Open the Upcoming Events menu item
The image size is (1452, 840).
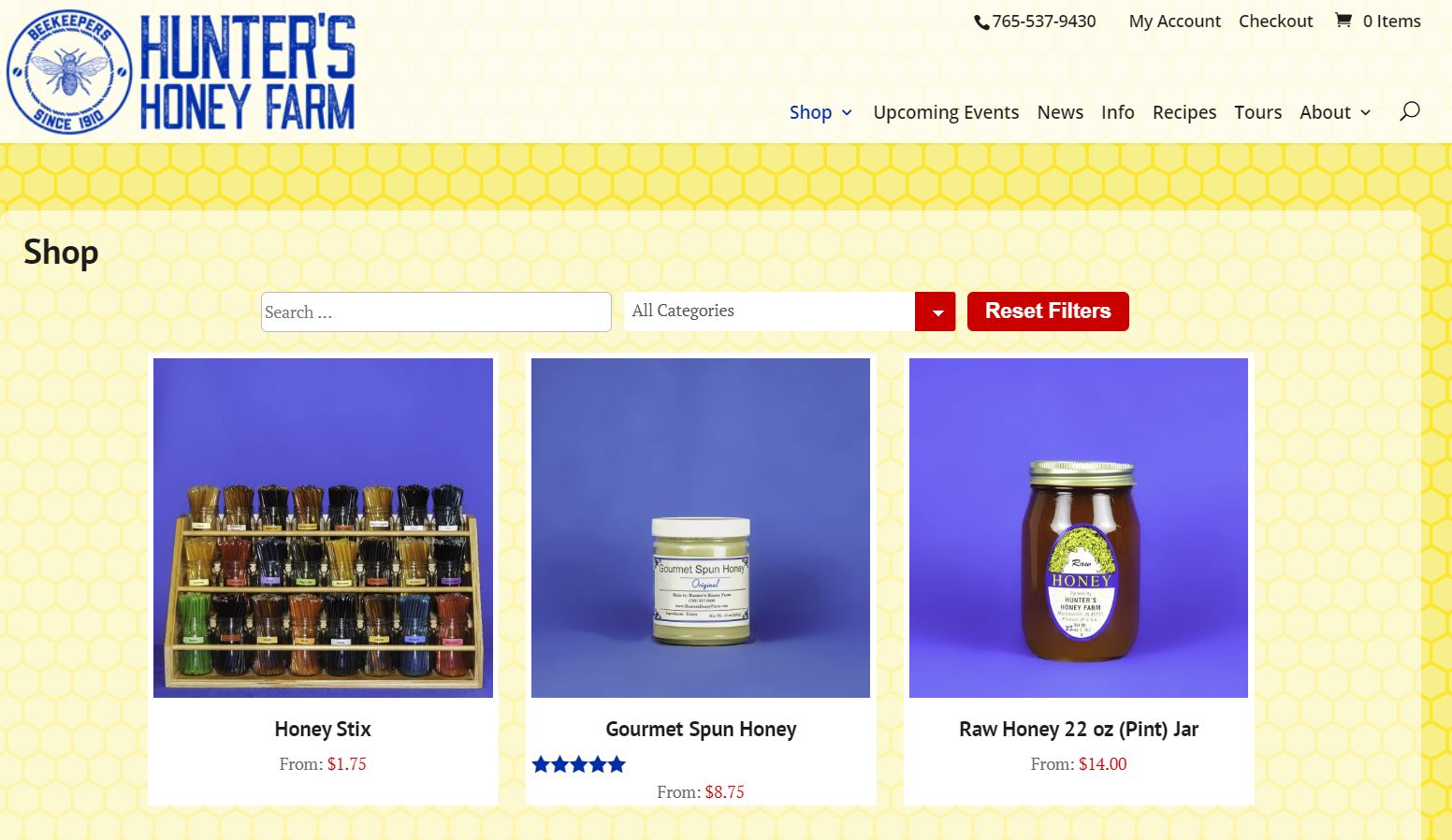pyautogui.click(x=946, y=112)
